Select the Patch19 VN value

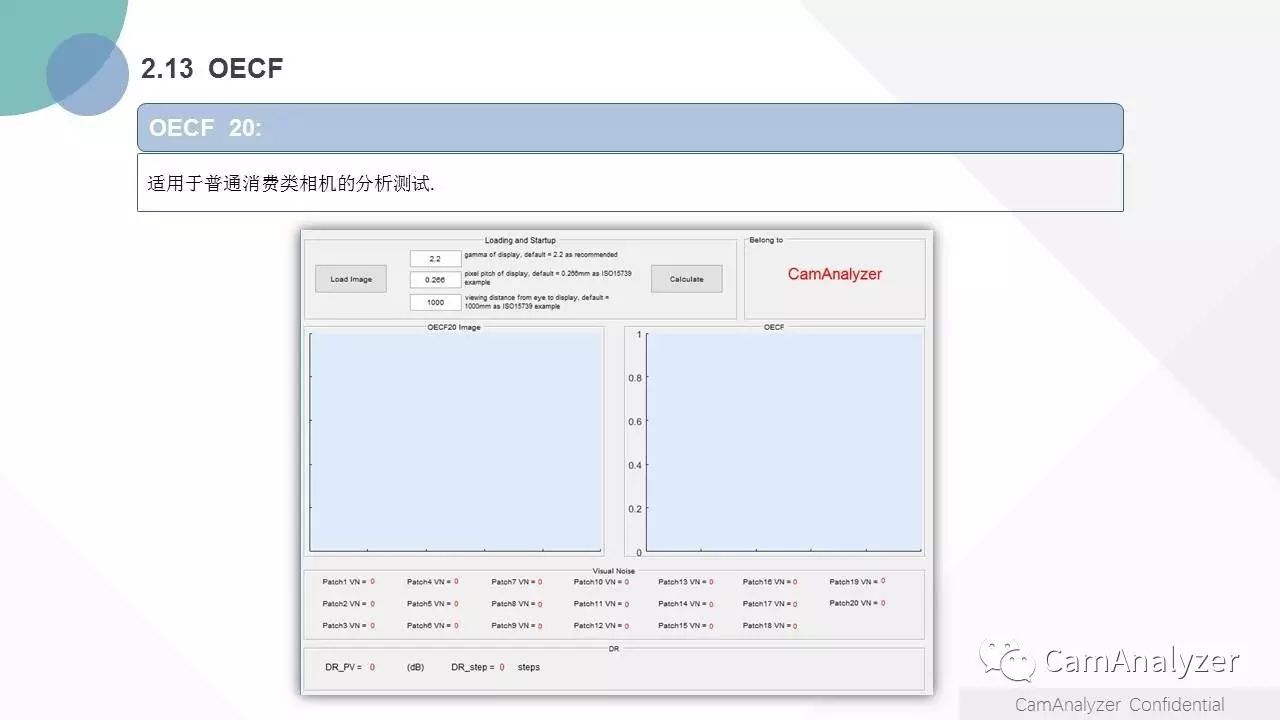[883, 580]
